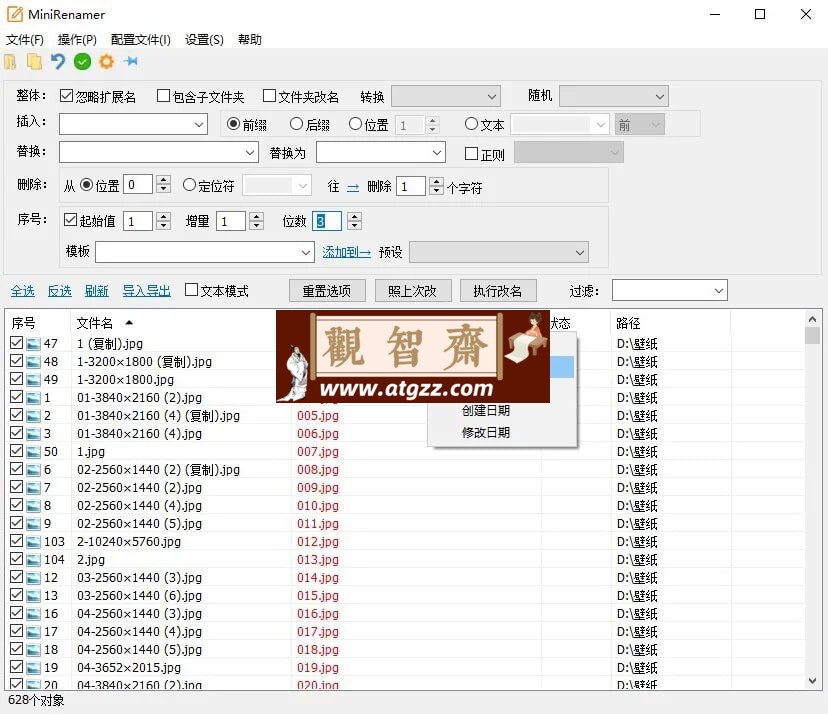
Task: Click 执行改名 button
Action: (498, 290)
